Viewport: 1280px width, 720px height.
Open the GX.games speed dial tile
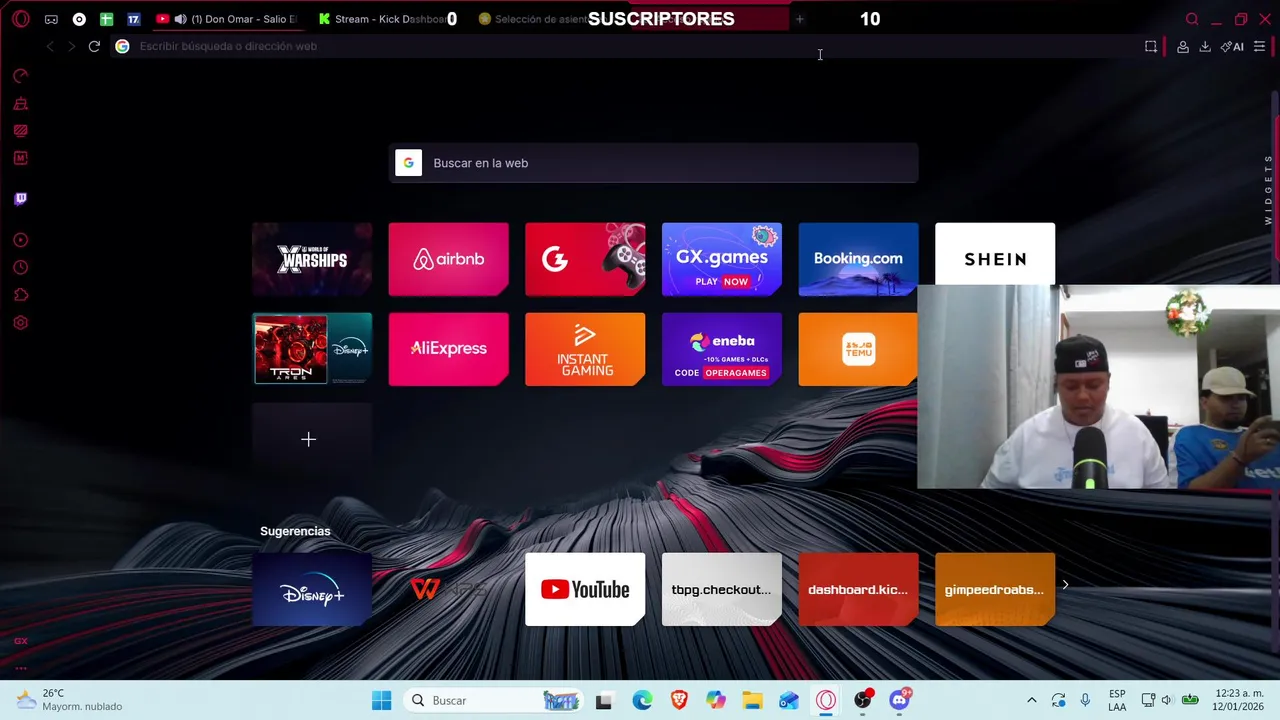pyautogui.click(x=722, y=259)
